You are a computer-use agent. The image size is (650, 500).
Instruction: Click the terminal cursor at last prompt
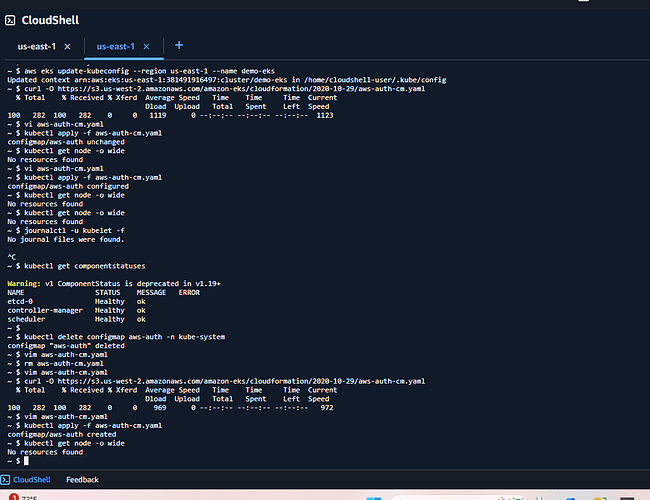click(26, 461)
